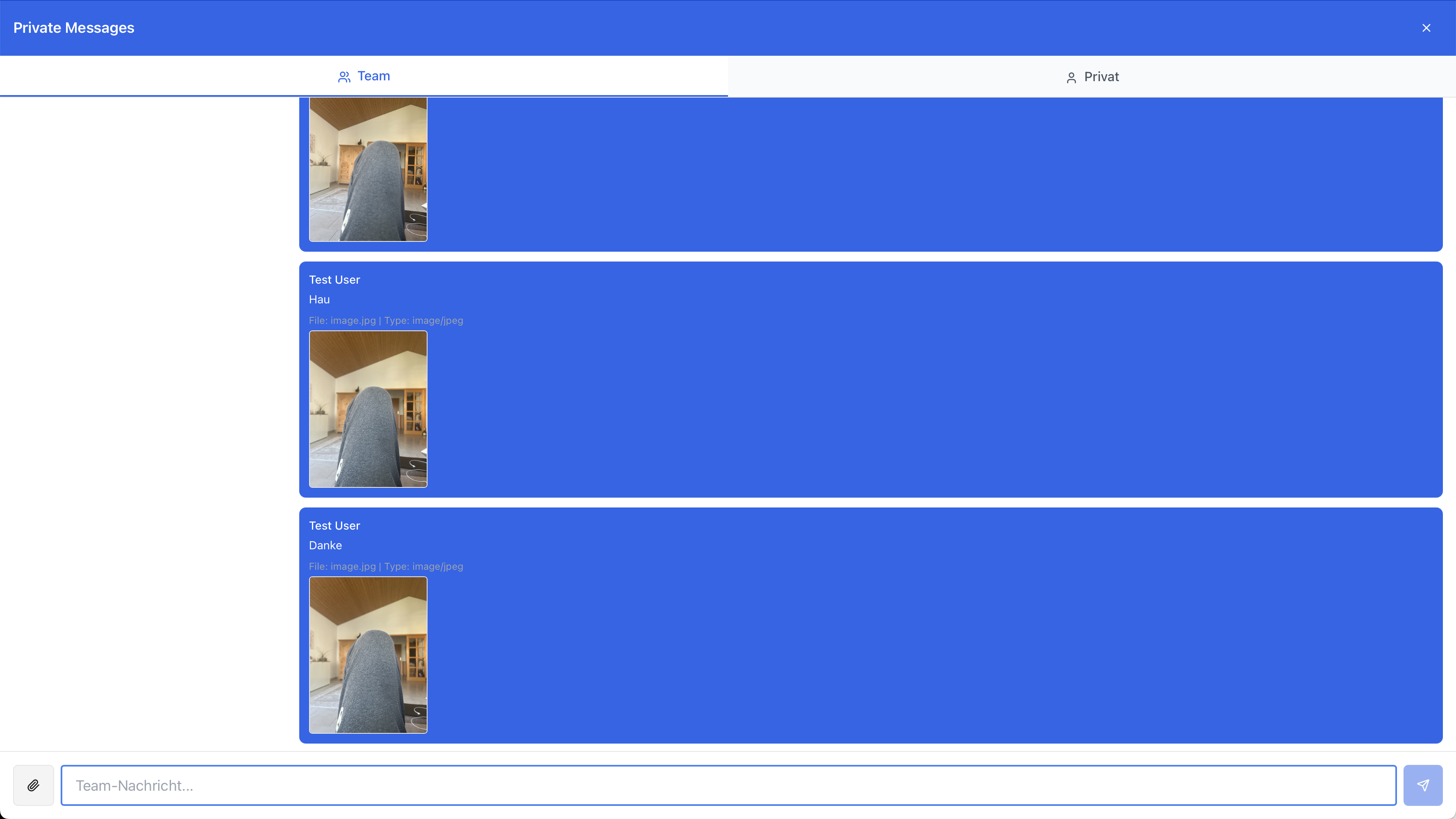Screen dimensions: 1456x819
Task: Click the file info line under Danke
Action: tap(385, 566)
